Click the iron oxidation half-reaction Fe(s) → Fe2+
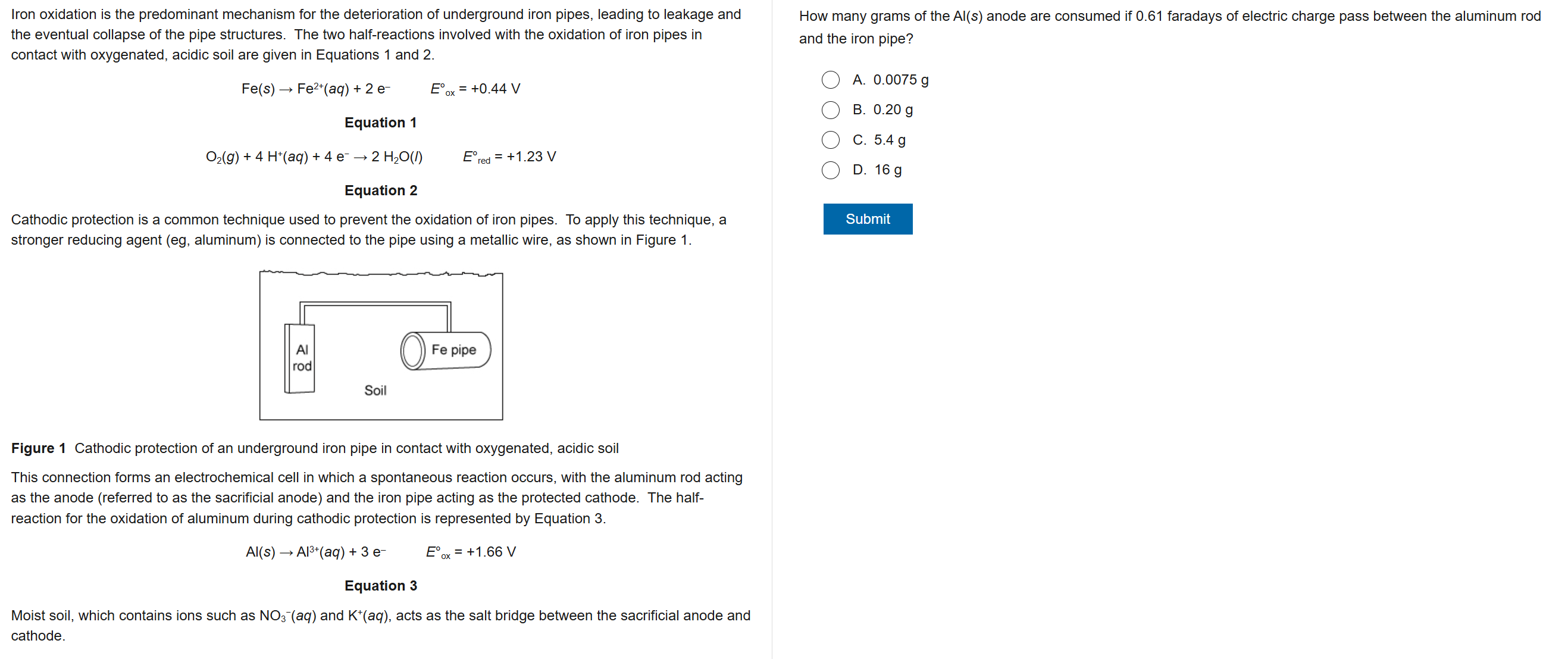 pyautogui.click(x=315, y=89)
